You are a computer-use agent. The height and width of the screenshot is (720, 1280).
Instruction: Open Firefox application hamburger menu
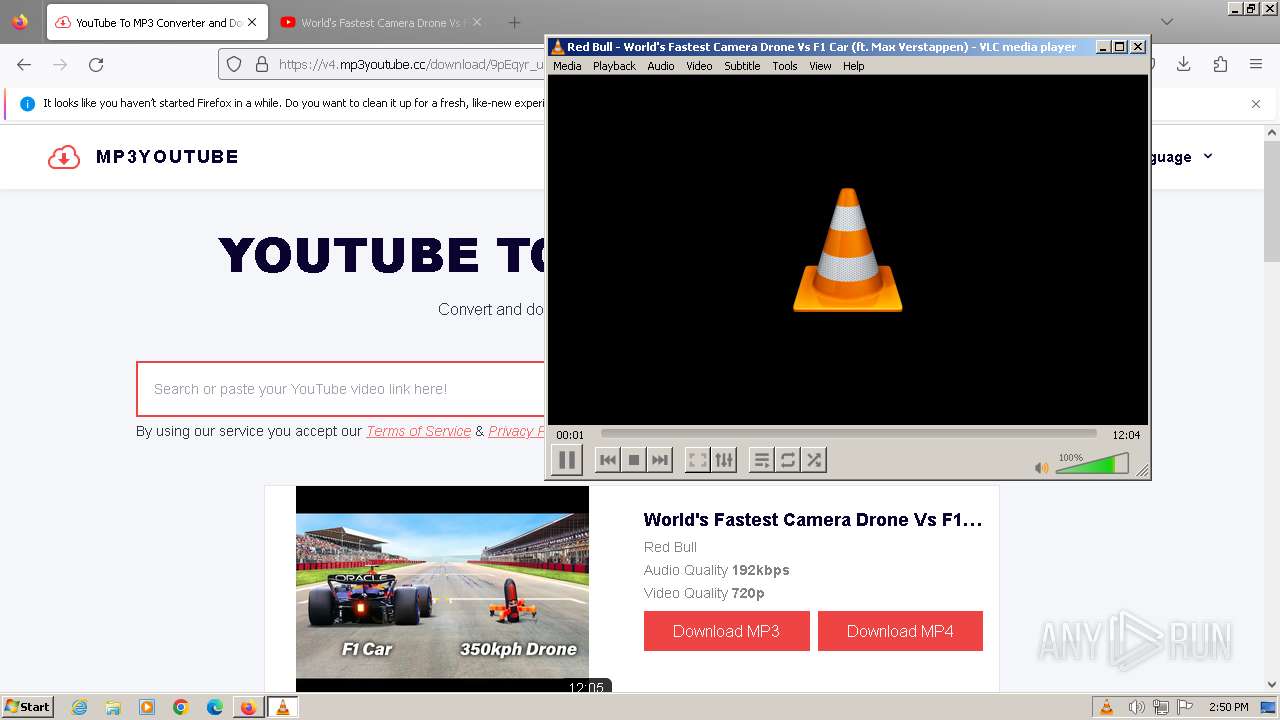(x=1256, y=64)
